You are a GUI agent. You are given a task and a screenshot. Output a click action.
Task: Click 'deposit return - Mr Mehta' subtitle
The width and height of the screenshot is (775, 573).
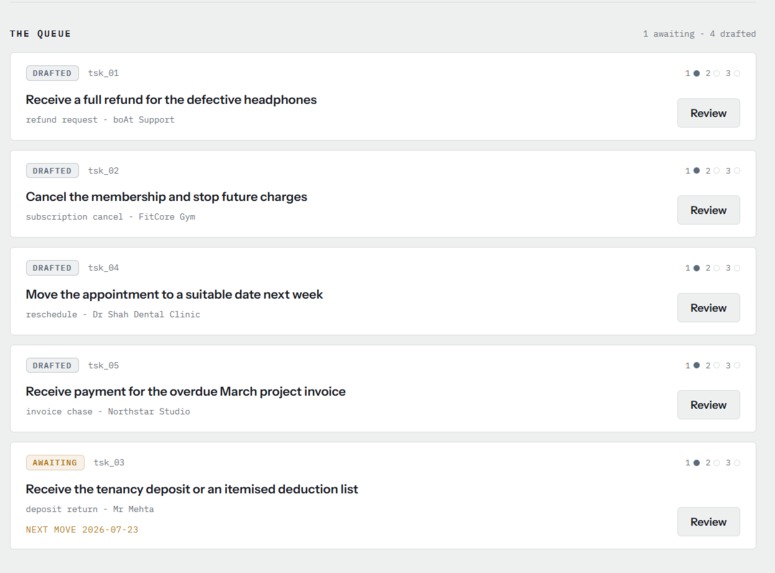click(89, 509)
